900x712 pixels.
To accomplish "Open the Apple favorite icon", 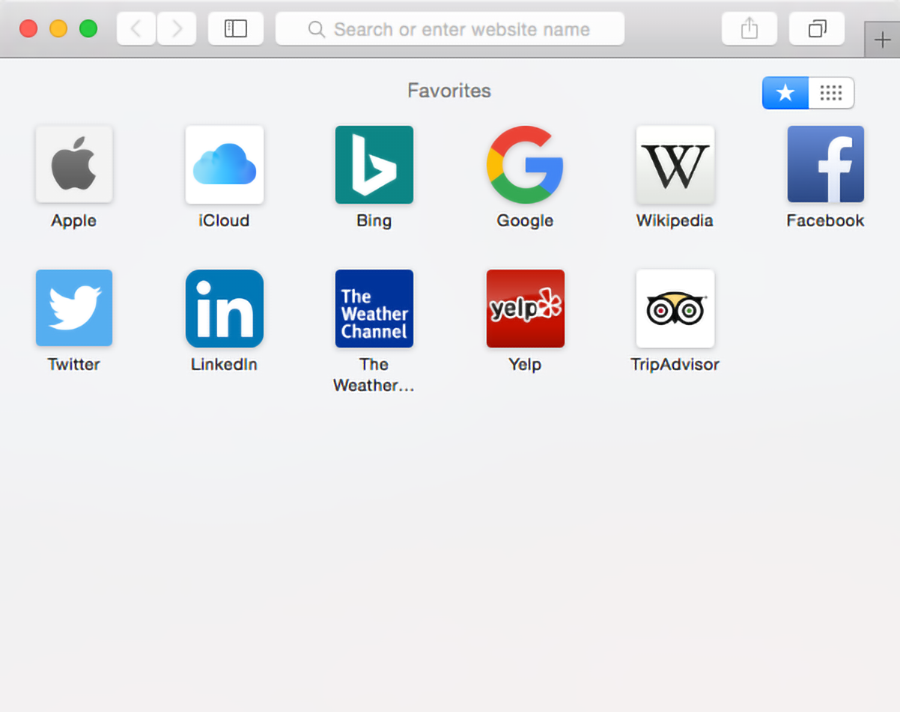I will point(74,165).
